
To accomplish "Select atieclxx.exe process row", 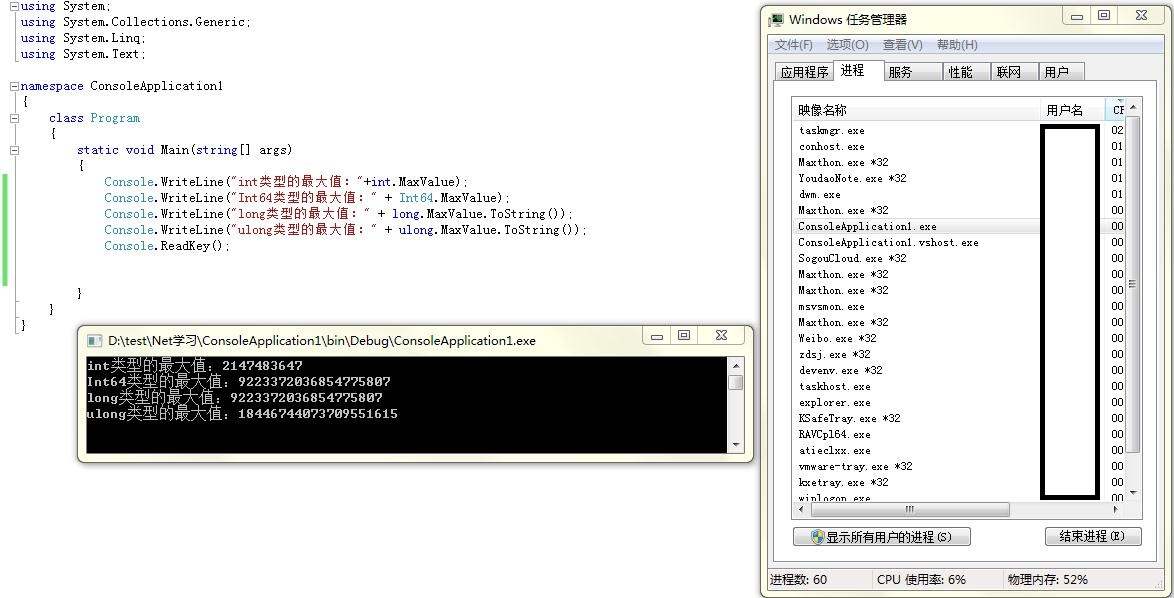I will tap(959, 451).
